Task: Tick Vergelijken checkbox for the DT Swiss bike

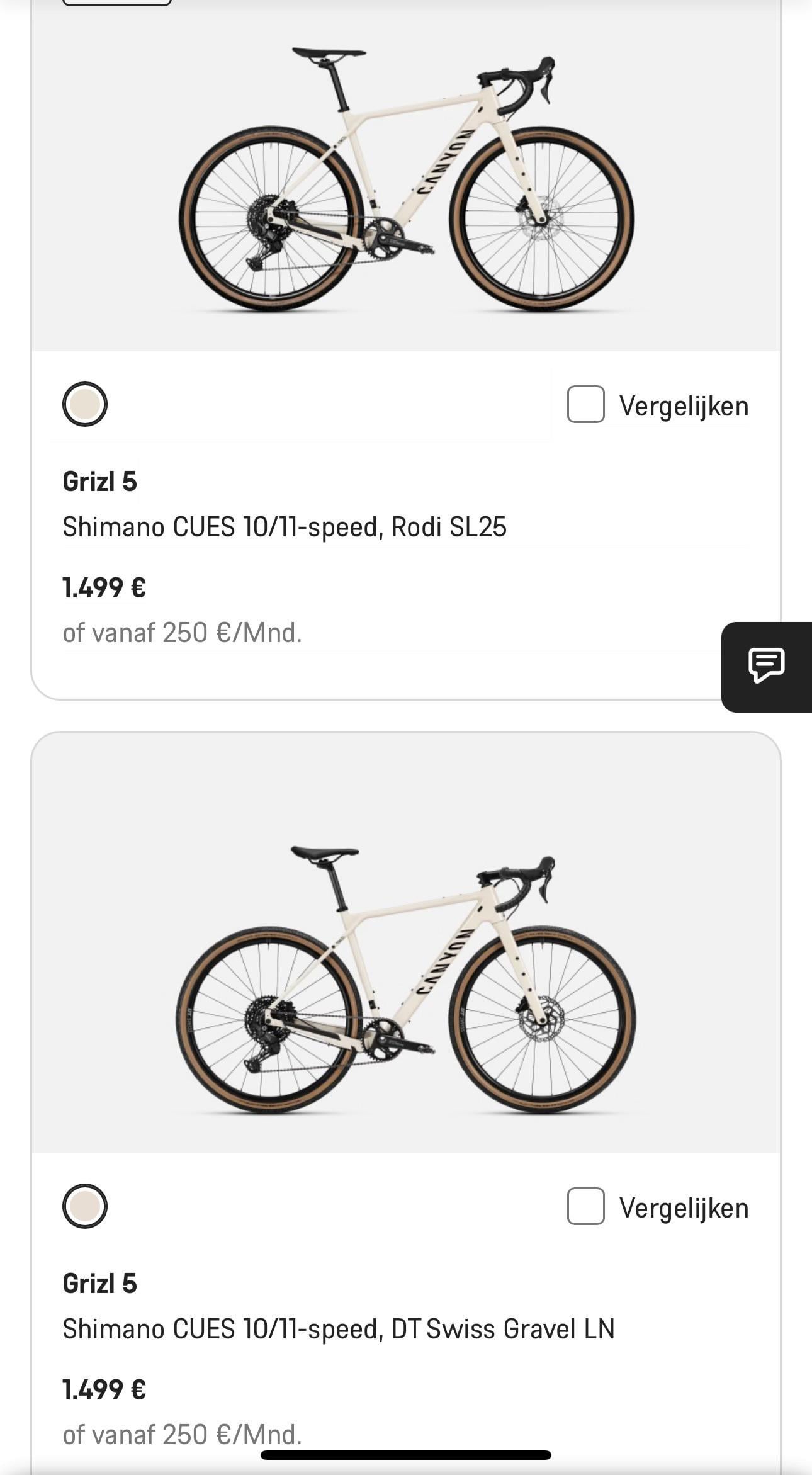Action: click(585, 1206)
